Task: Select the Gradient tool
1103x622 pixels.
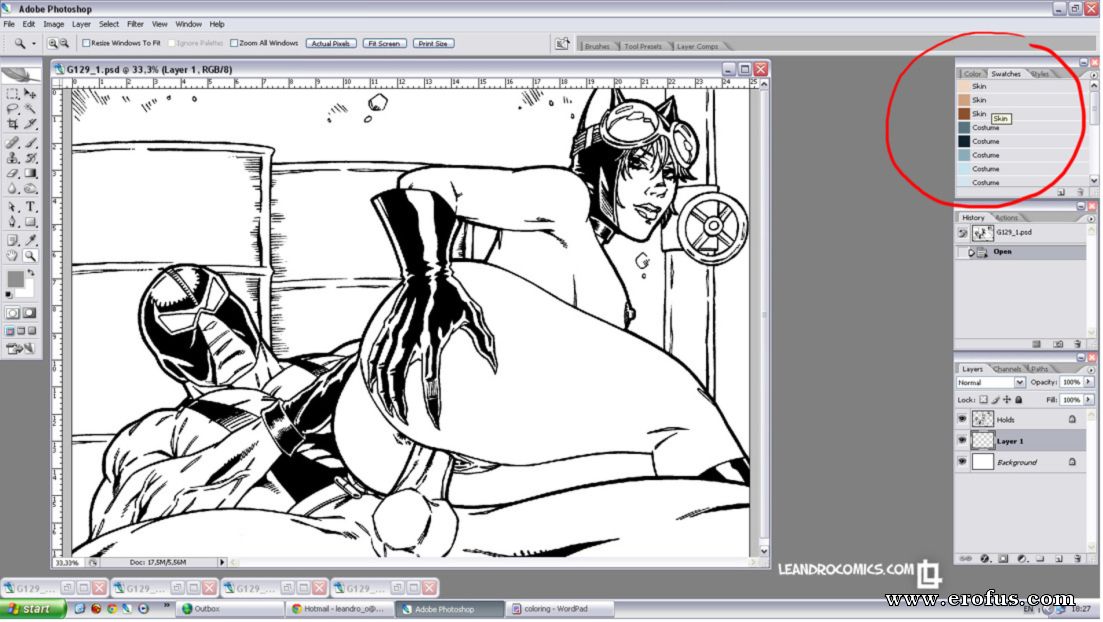Action: (30, 173)
